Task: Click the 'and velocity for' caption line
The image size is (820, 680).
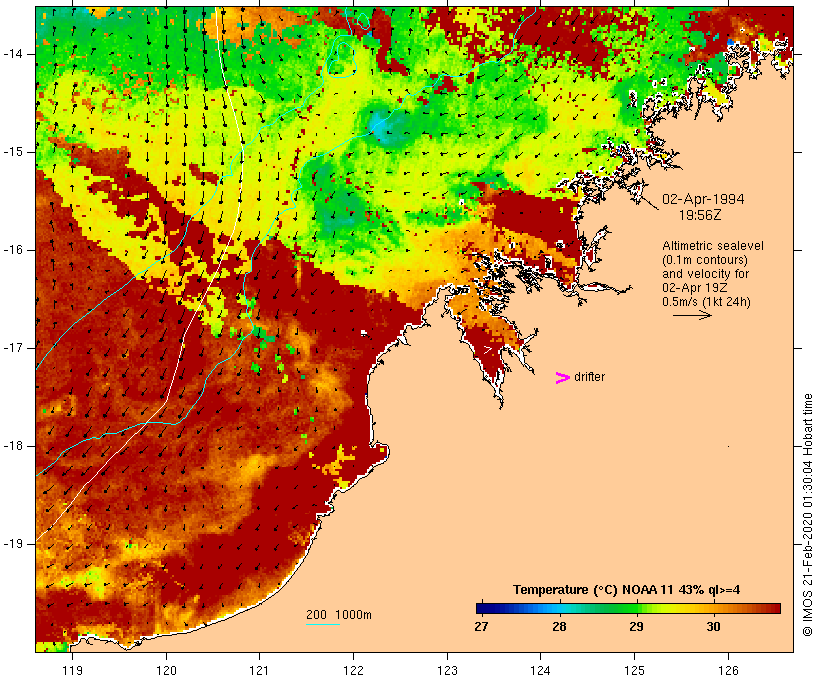Action: 705,274
